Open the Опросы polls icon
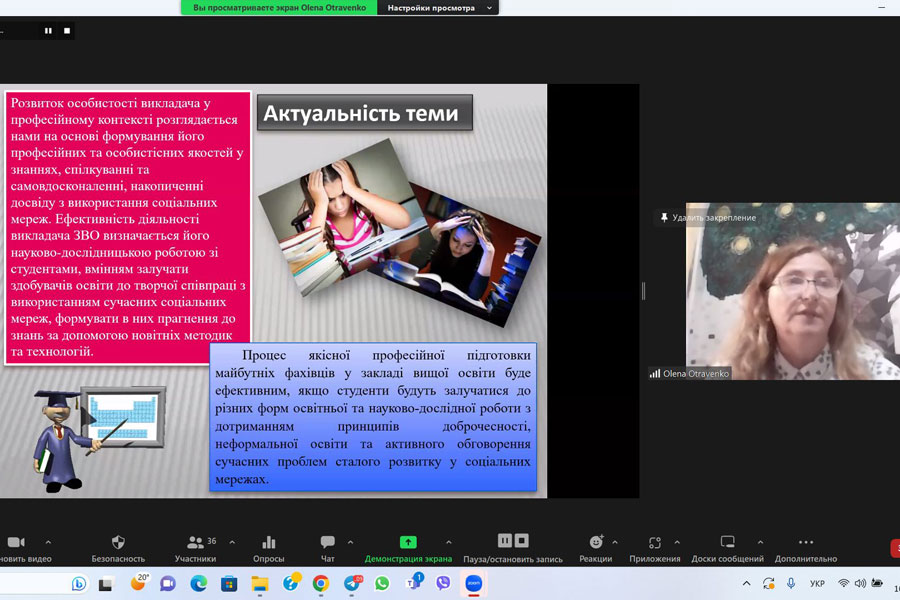The height and width of the screenshot is (600, 900). (x=268, y=543)
